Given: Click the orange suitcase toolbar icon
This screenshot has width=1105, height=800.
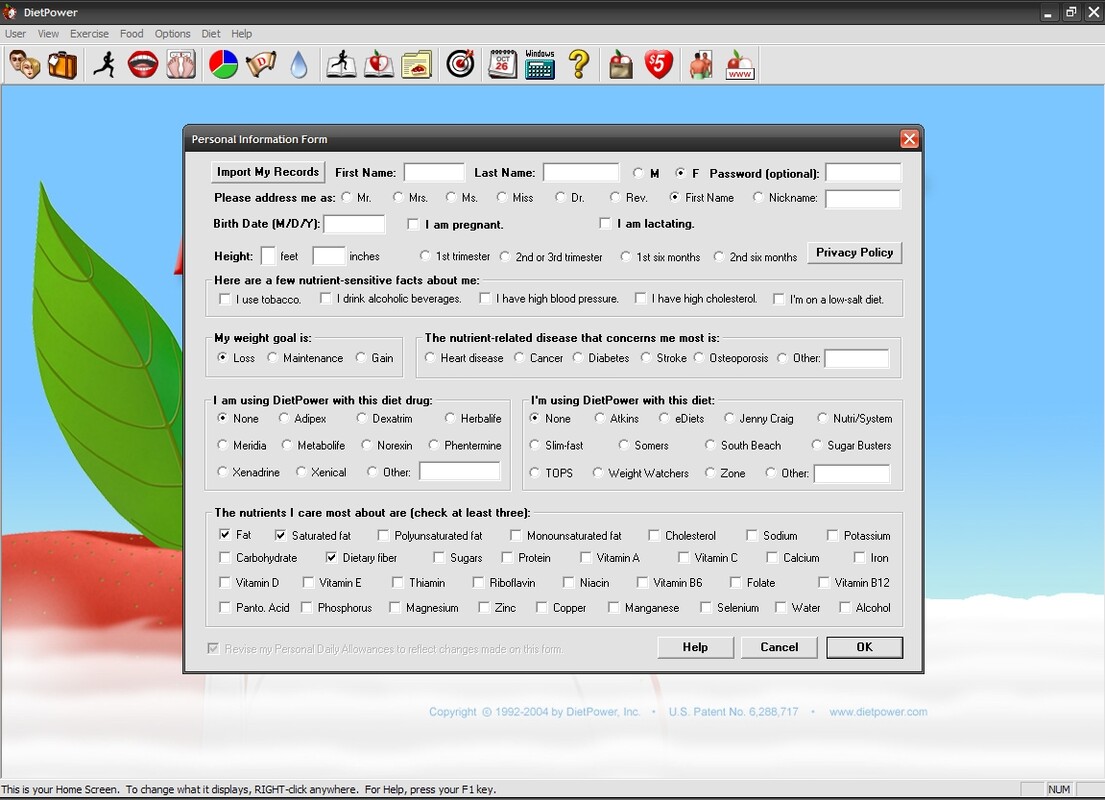Looking at the screenshot, I should (x=62, y=65).
